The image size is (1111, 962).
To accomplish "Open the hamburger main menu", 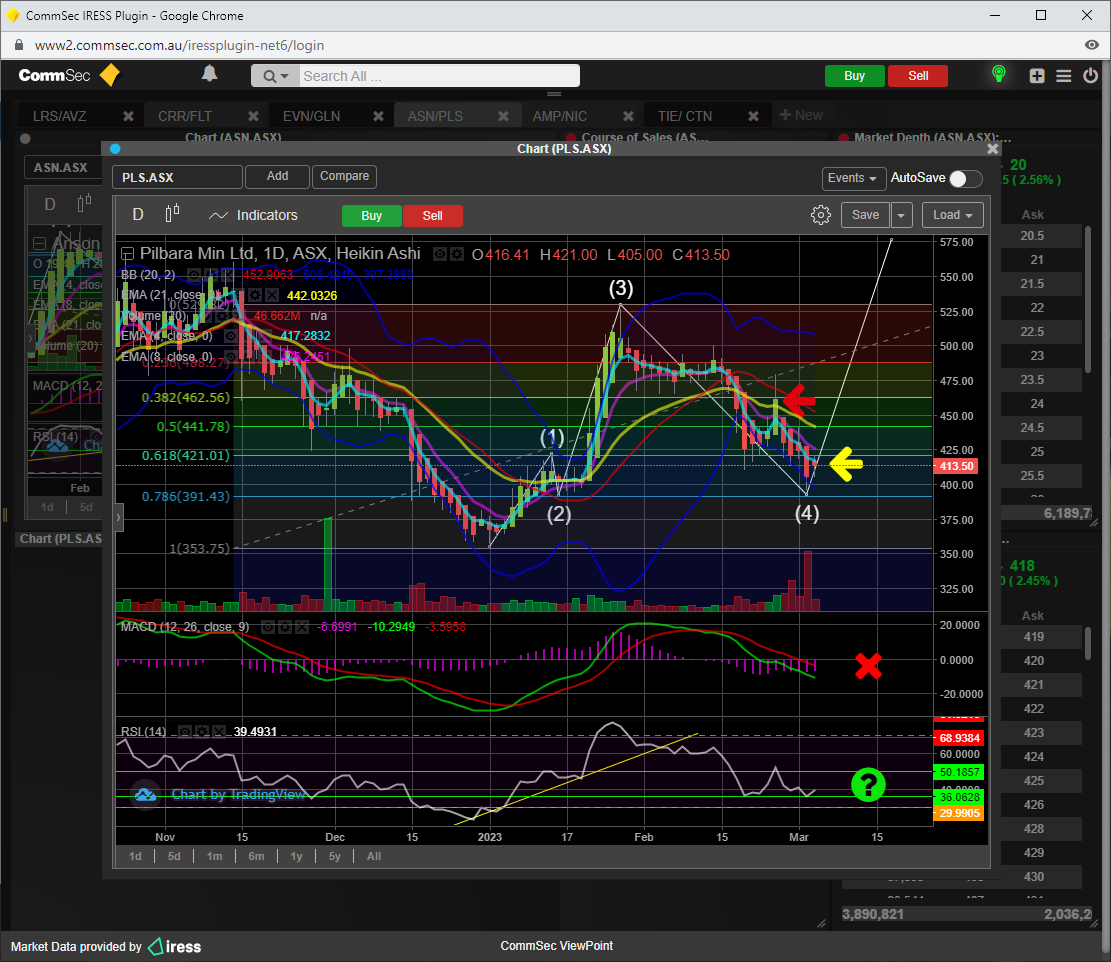I will click(x=1064, y=76).
